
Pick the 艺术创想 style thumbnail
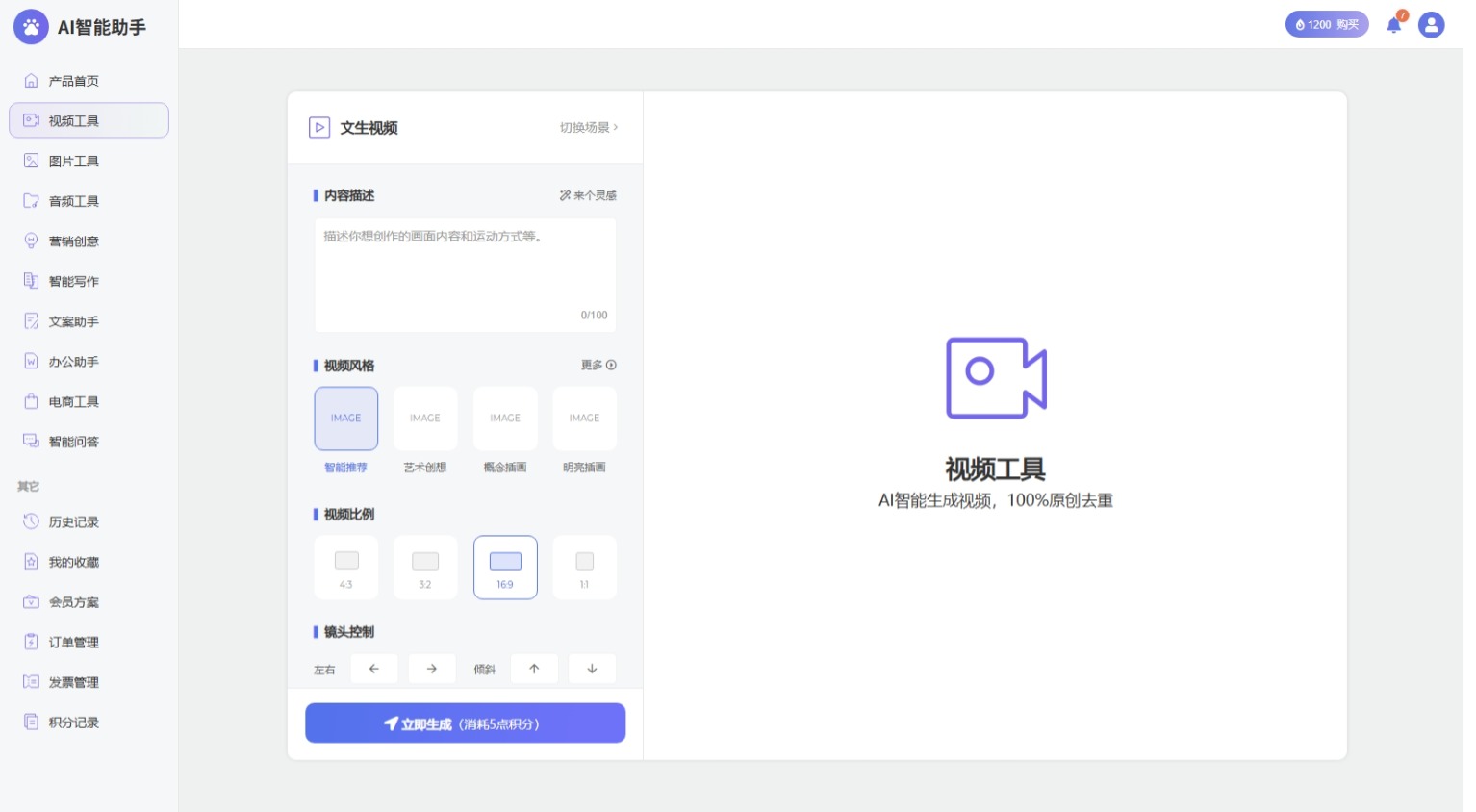pos(425,419)
